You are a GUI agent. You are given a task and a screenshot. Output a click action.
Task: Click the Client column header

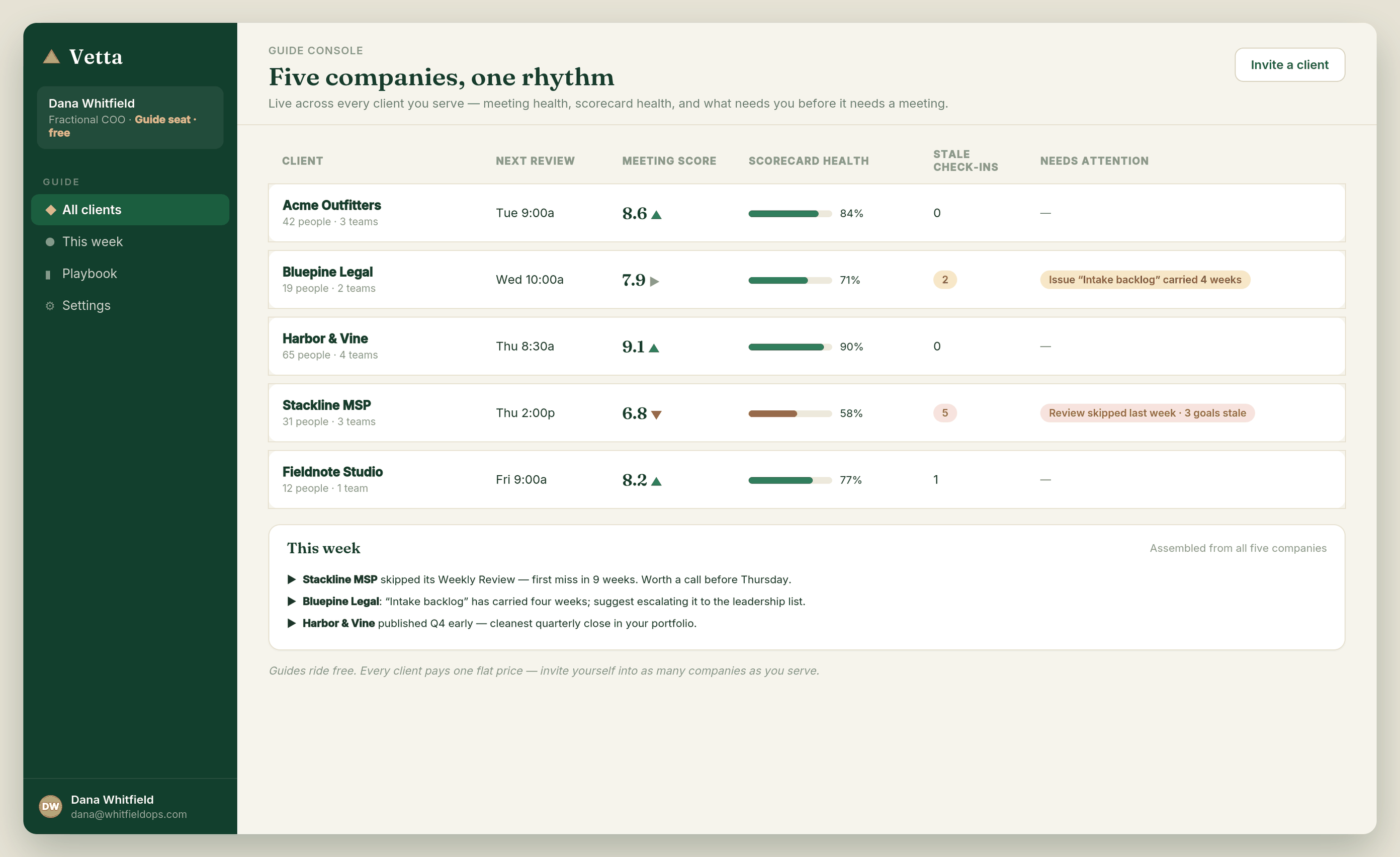tap(302, 161)
